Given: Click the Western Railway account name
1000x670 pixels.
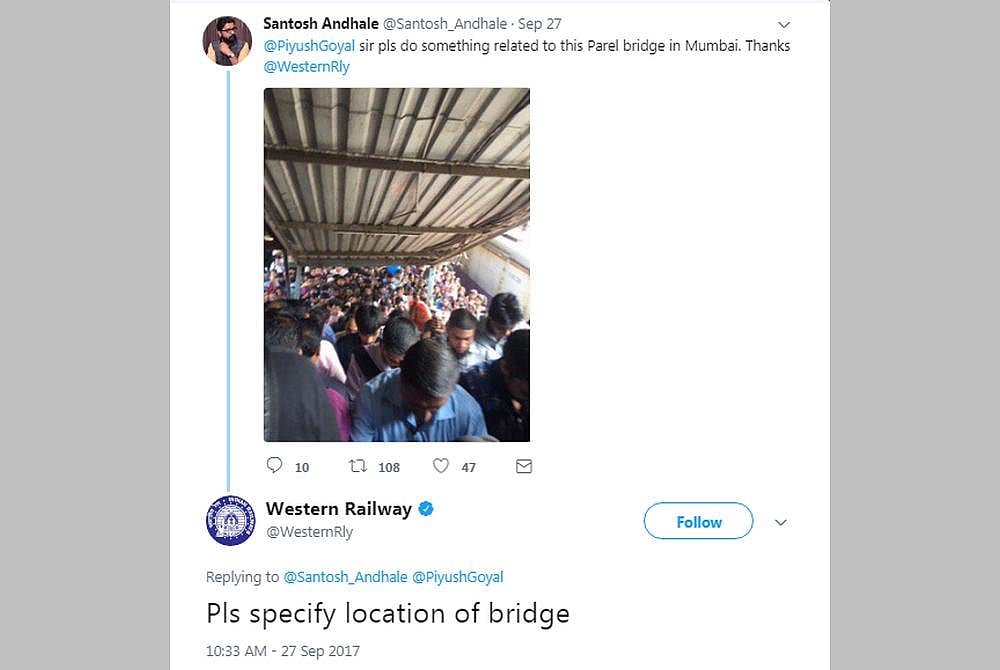Looking at the screenshot, I should coord(340,509).
